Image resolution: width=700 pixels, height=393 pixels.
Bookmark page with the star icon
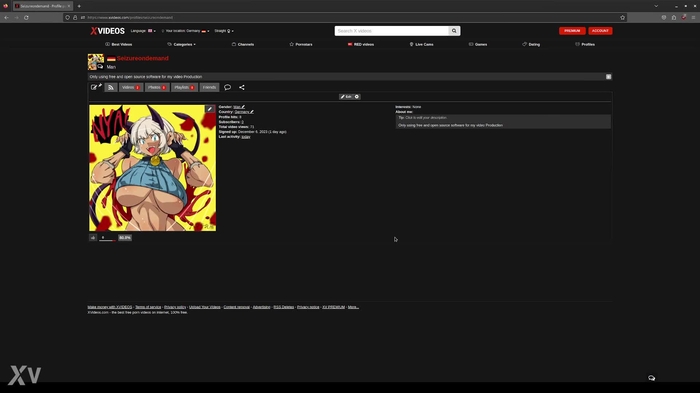point(622,17)
